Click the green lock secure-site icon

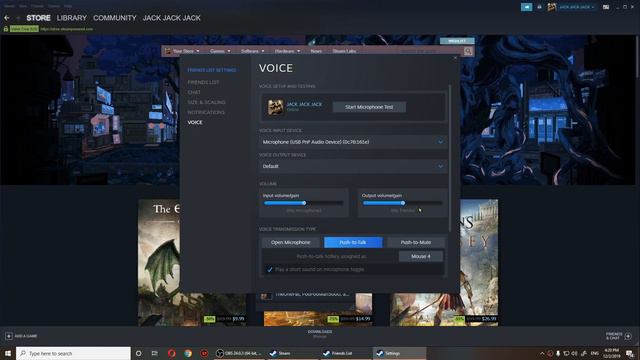(x=6, y=29)
